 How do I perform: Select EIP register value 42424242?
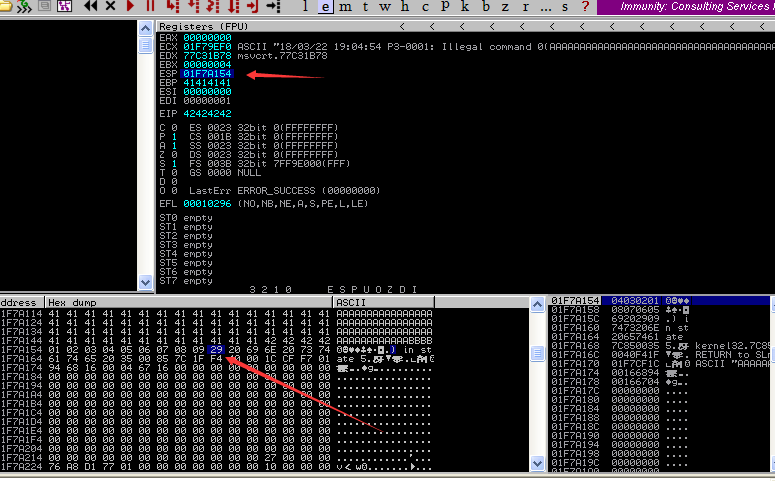(207, 114)
